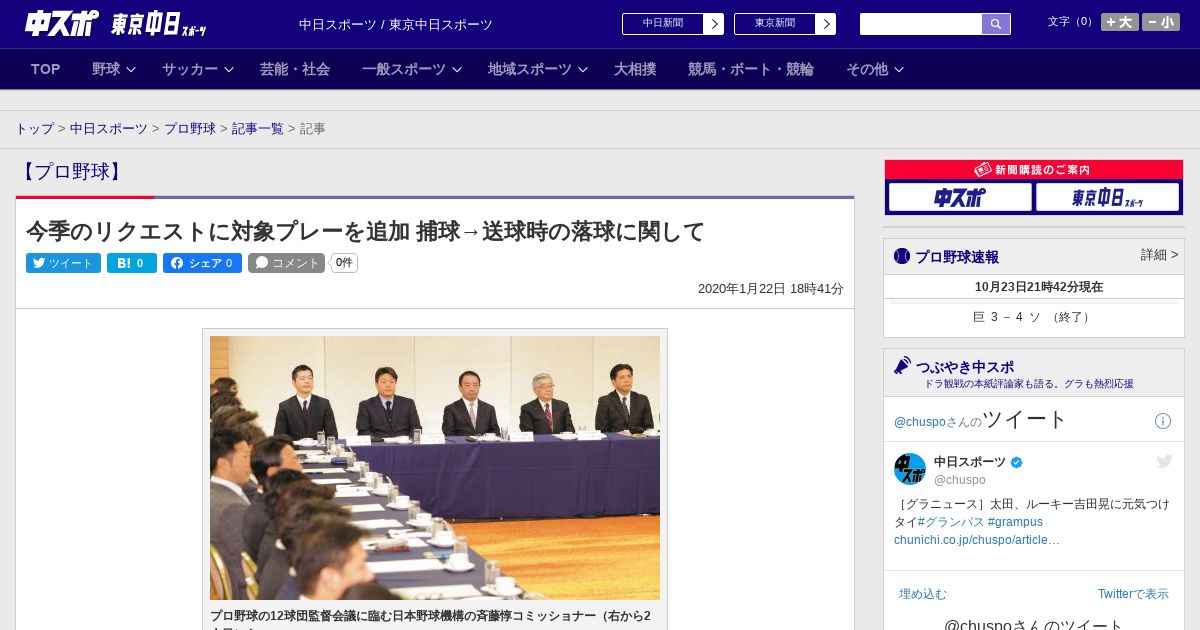The height and width of the screenshot is (630, 1200).
Task: Click the 中日スポーツ Twitter profile avatar
Action: (x=910, y=469)
